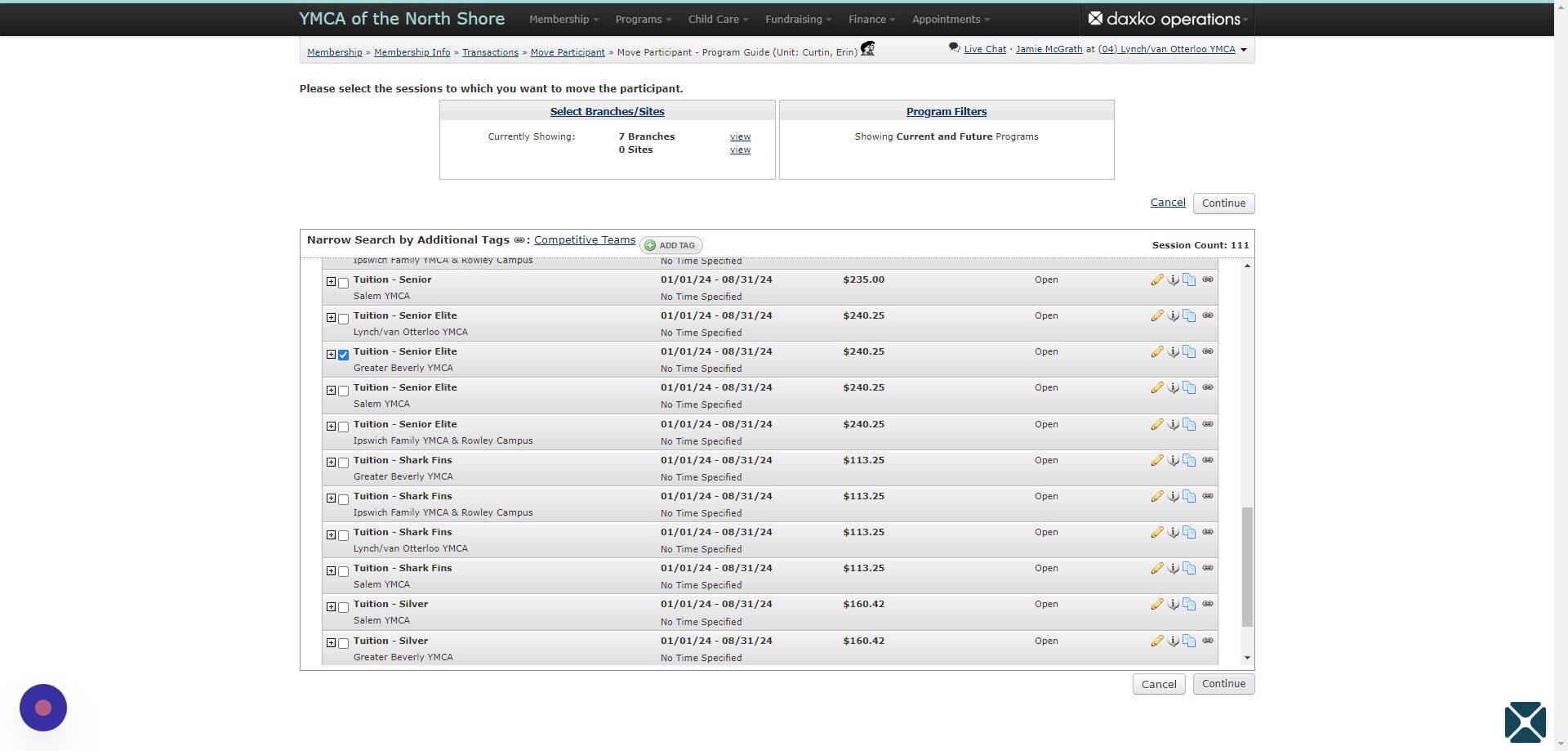The image size is (1568, 751).
Task: Open the Programs menu
Action: click(644, 19)
